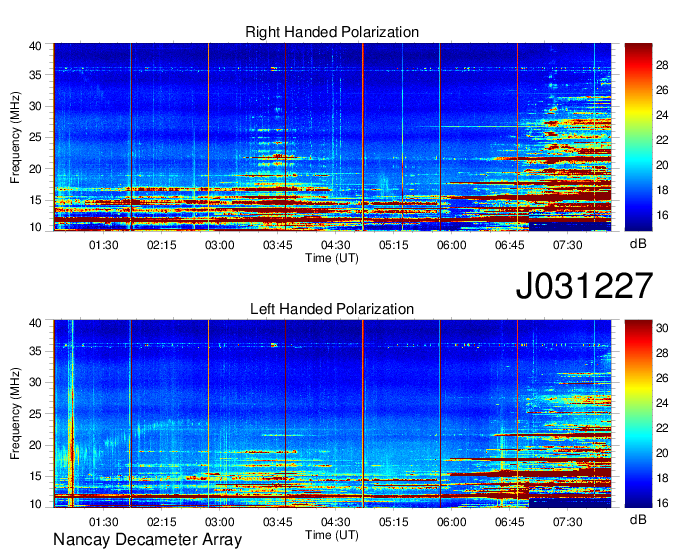This screenshot has width=680, height=552.
Task: Select the J031227 observation identifier
Action: pyautogui.click(x=584, y=286)
